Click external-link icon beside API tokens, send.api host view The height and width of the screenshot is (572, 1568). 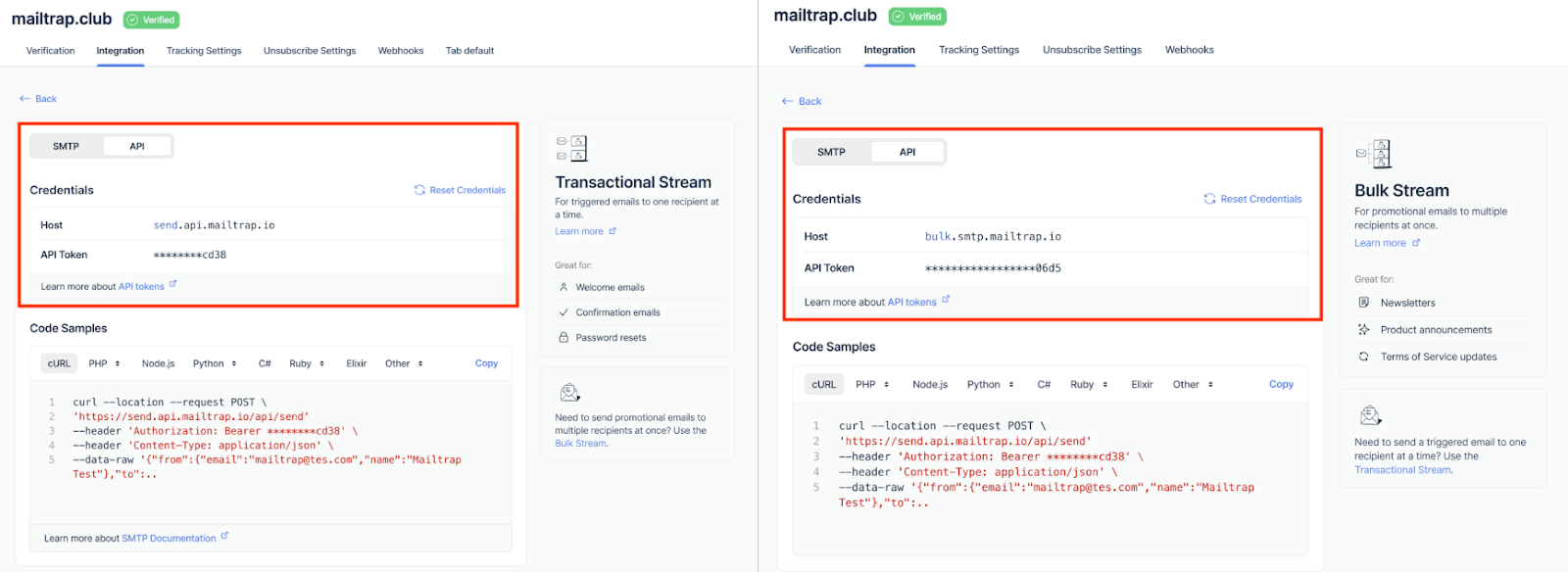point(172,284)
